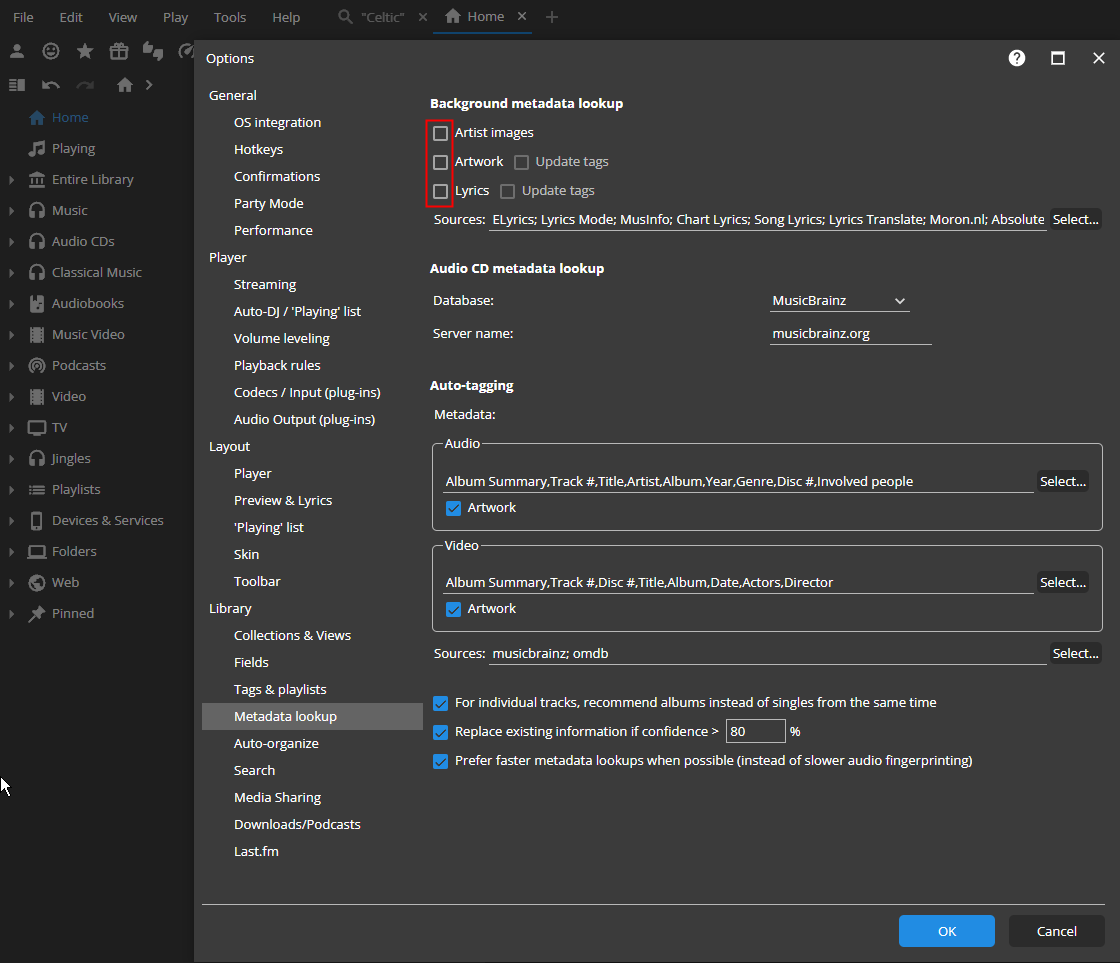
Task: Enable Artwork background metadata lookup
Action: (441, 162)
